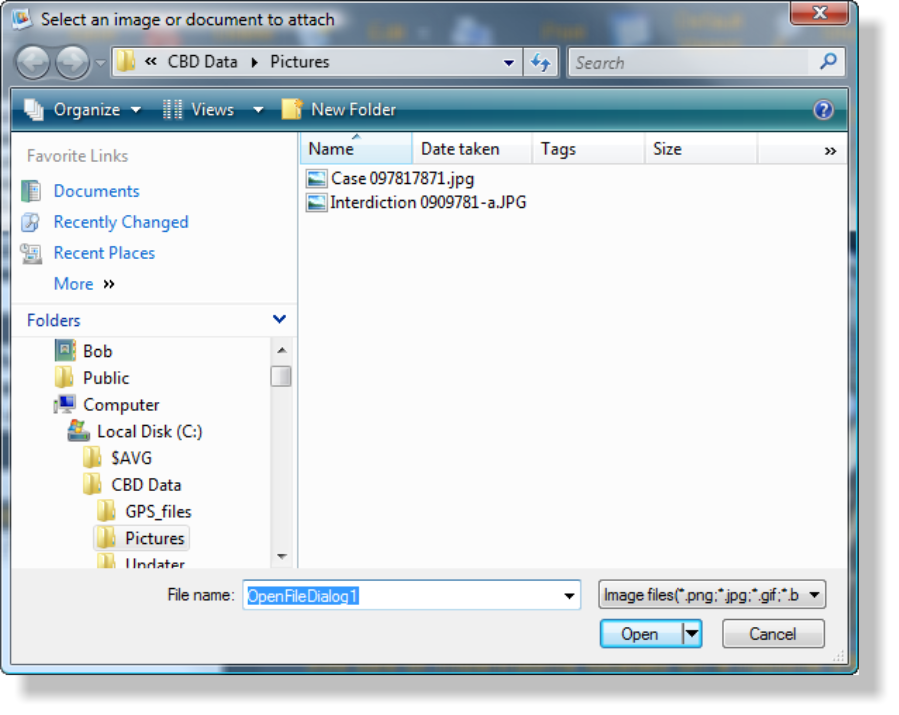Open the Organize menu

82,110
